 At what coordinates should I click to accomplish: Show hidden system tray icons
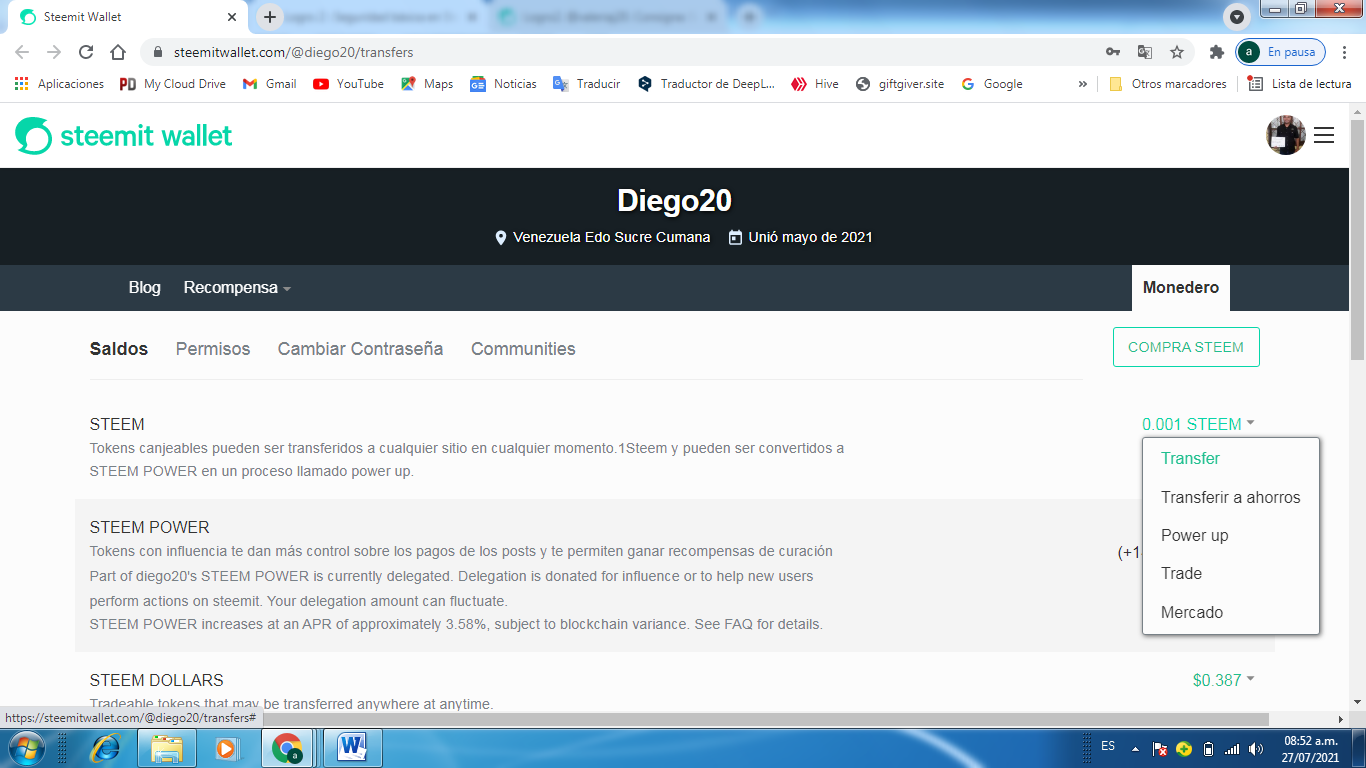(x=1135, y=748)
